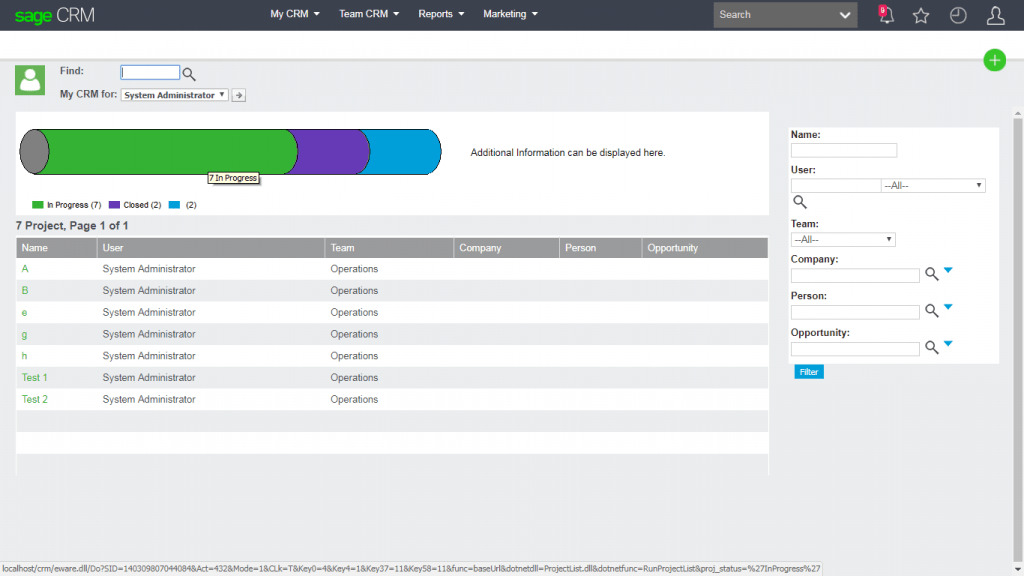
Task: Open the user profile icon
Action: pos(994,14)
